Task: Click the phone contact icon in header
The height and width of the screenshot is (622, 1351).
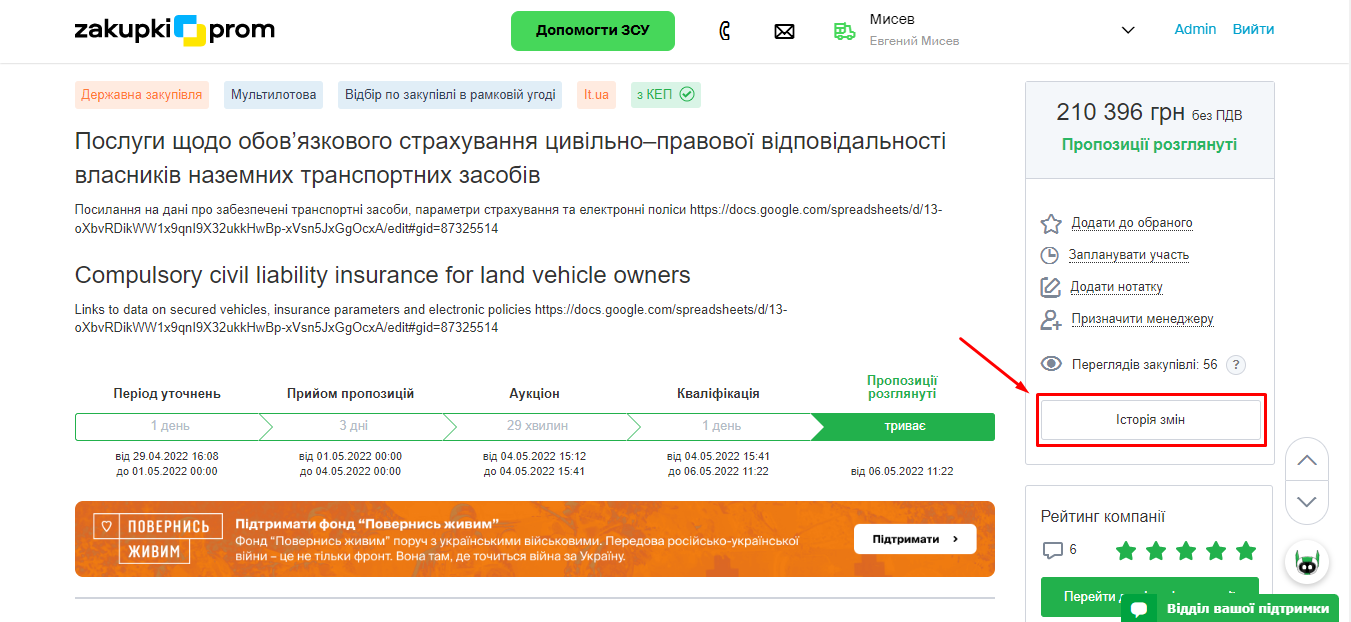Action: (725, 31)
